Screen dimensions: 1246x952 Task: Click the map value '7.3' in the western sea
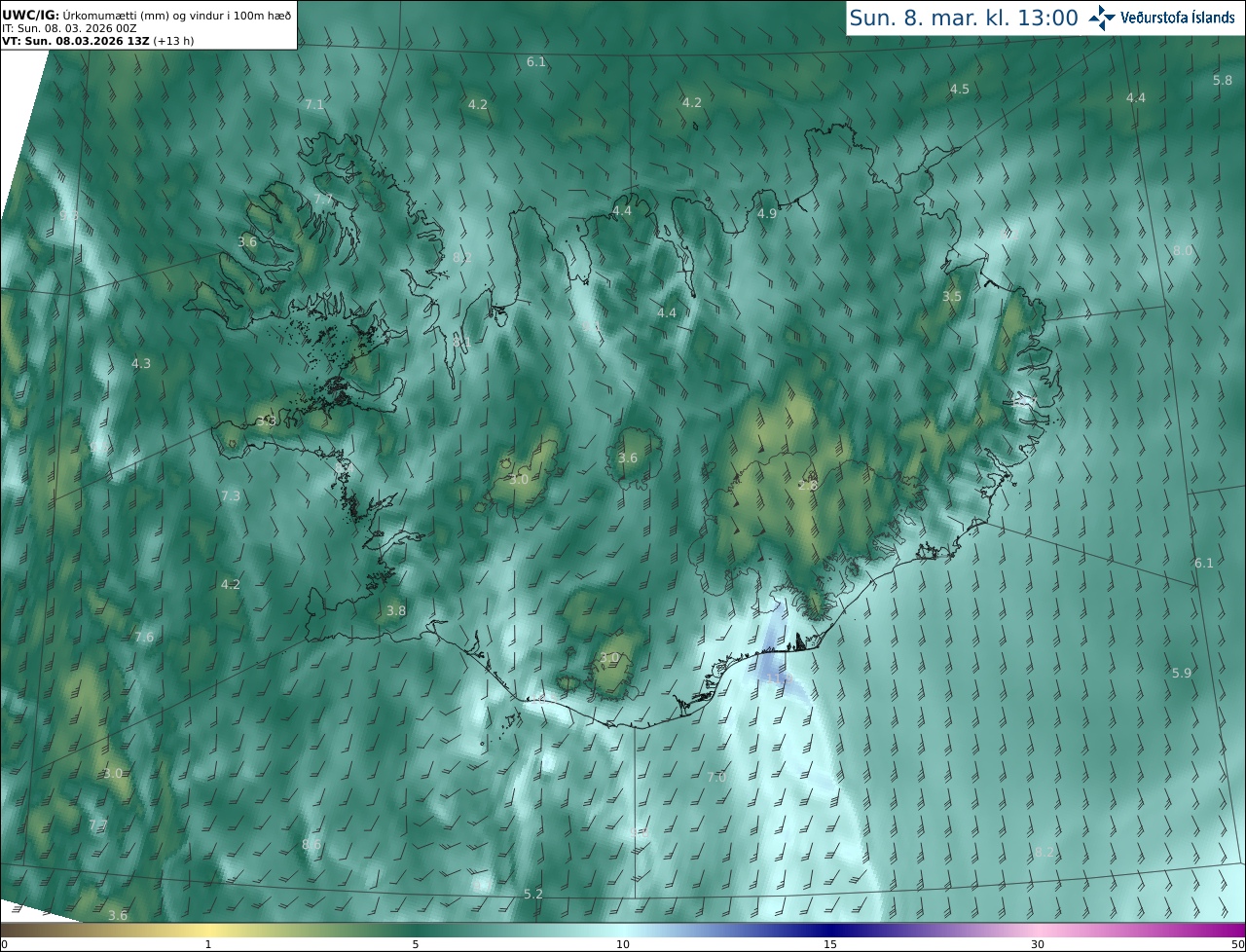[231, 495]
